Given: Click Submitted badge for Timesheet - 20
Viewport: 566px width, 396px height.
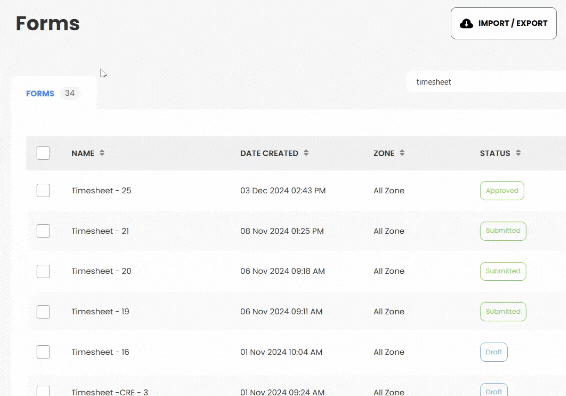Looking at the screenshot, I should pos(503,271).
